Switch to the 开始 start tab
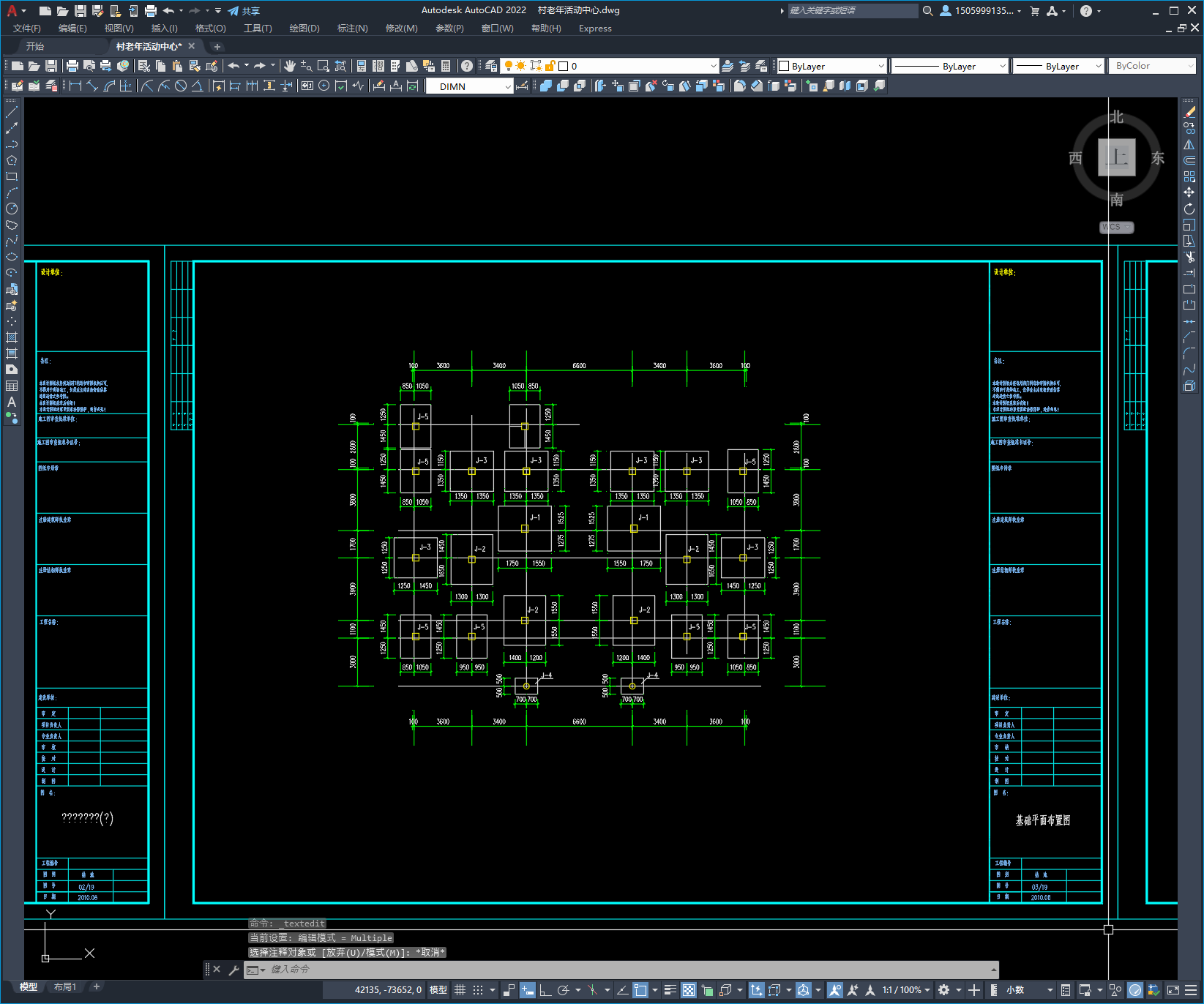Image resolution: width=1204 pixels, height=1004 pixels. (35, 46)
